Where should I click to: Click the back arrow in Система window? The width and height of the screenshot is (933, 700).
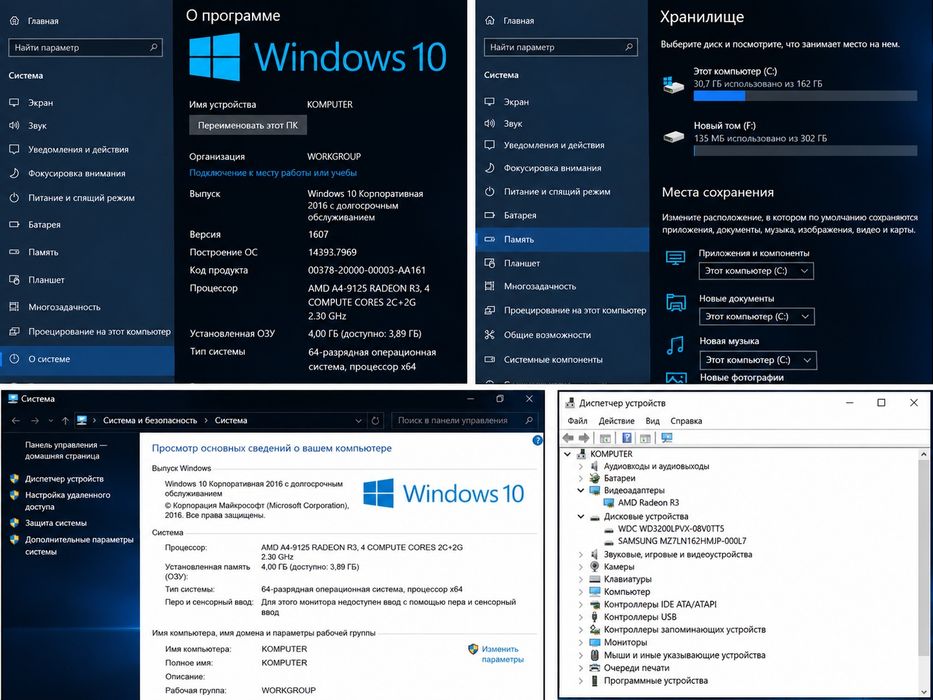(15, 420)
